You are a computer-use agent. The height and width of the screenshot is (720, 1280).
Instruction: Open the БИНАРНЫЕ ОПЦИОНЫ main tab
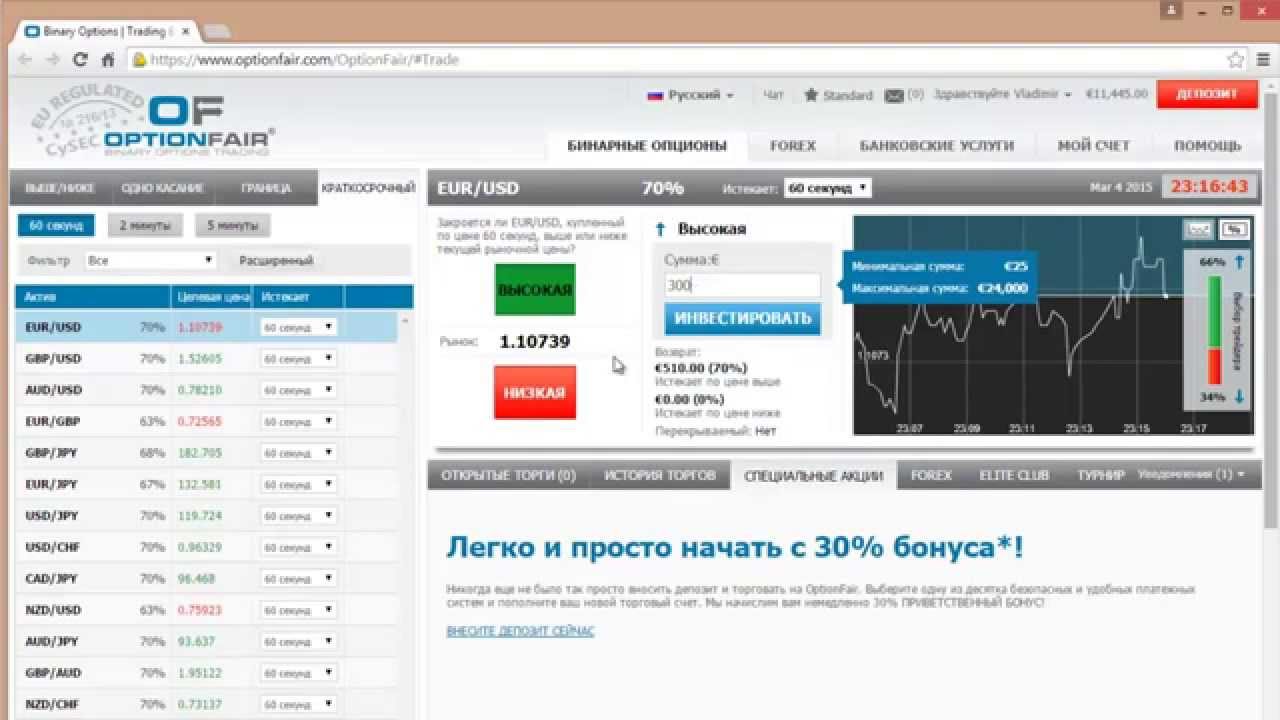[647, 146]
